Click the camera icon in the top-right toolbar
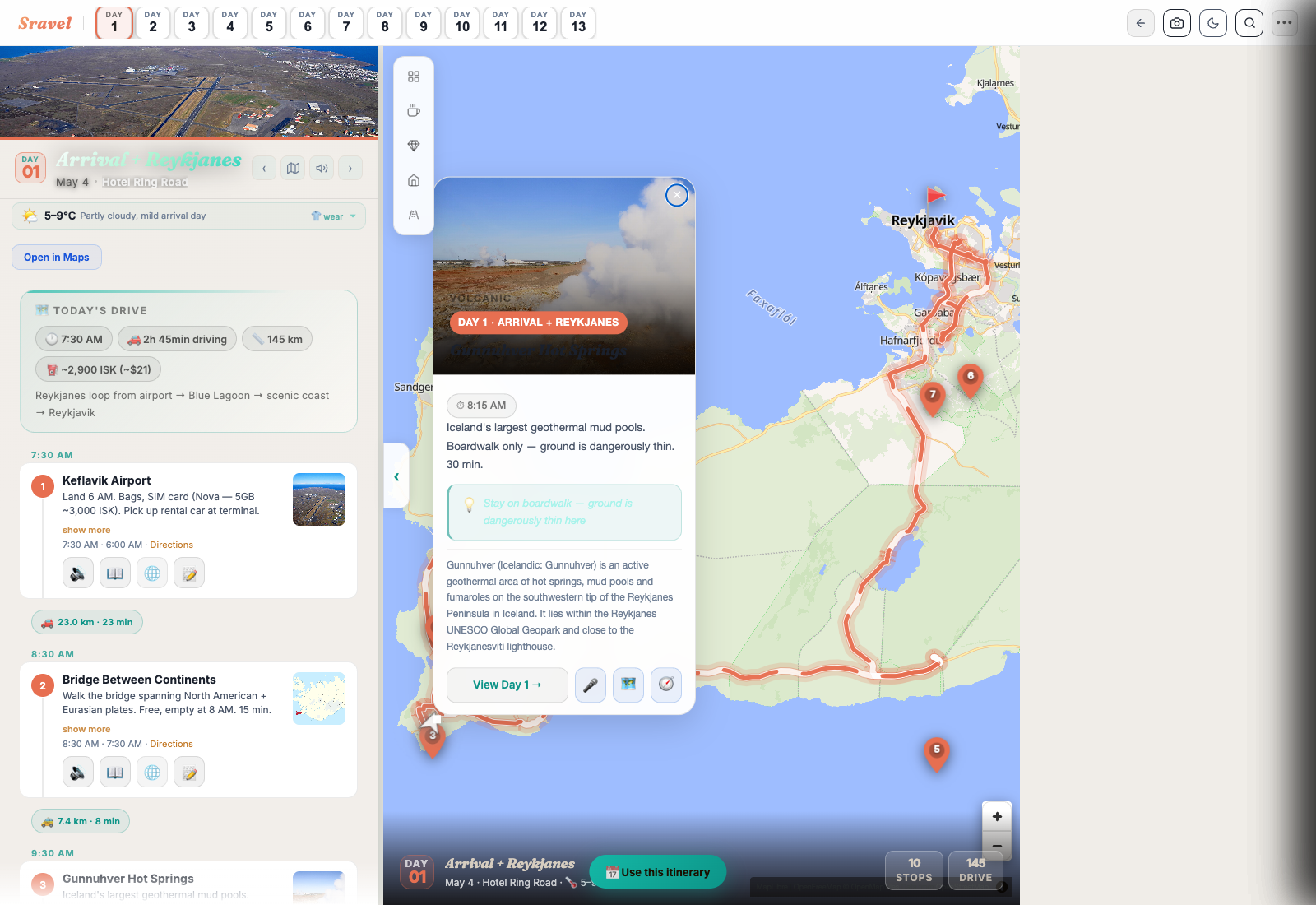 point(1176,23)
